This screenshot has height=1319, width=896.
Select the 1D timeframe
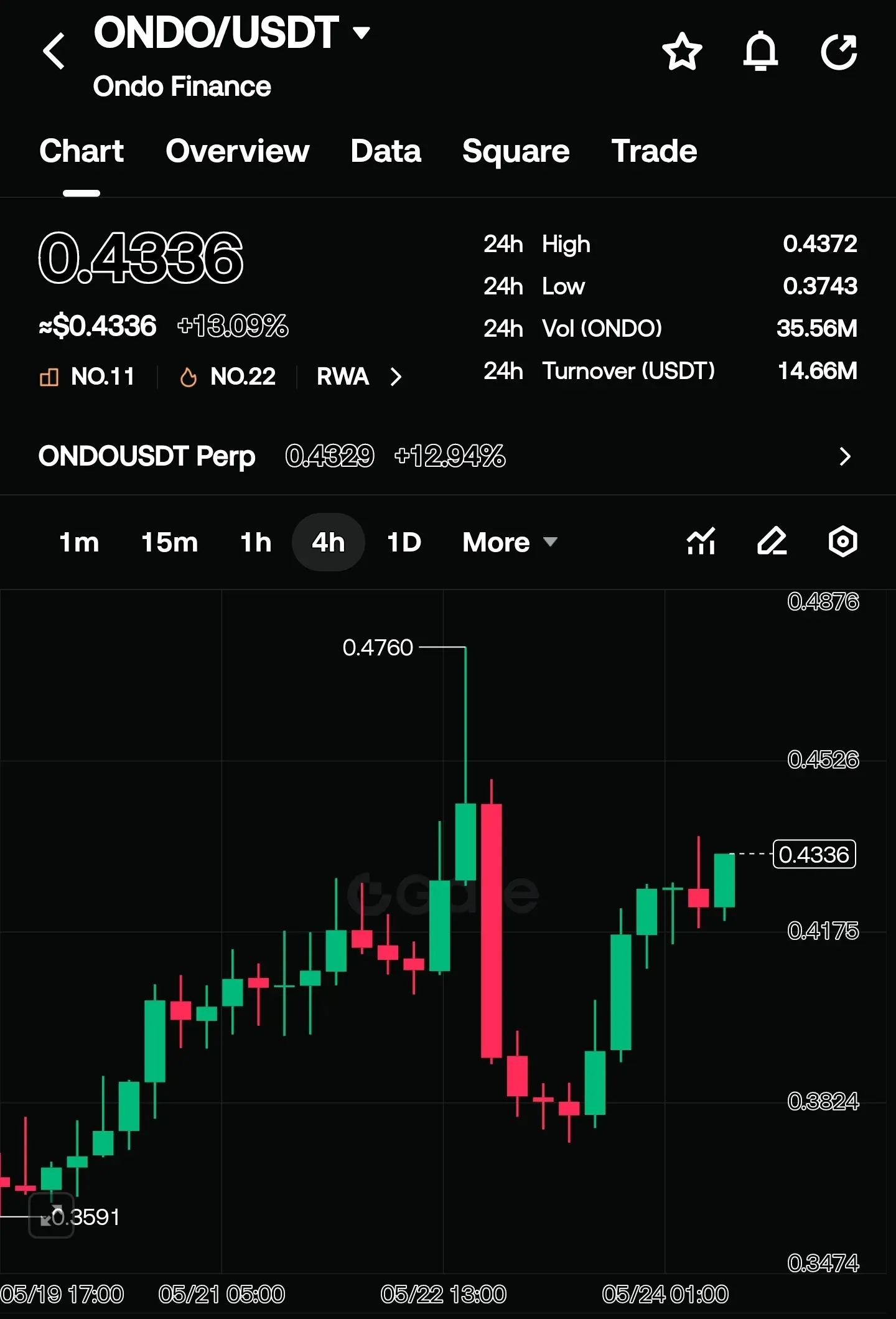click(404, 542)
